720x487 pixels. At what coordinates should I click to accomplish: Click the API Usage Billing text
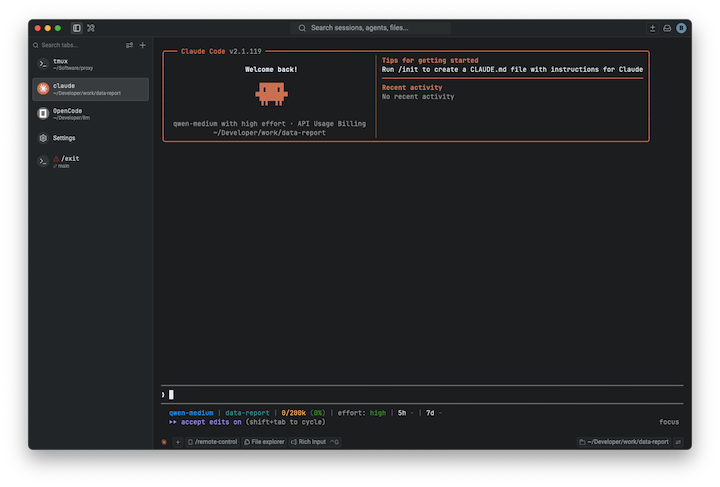click(x=332, y=124)
